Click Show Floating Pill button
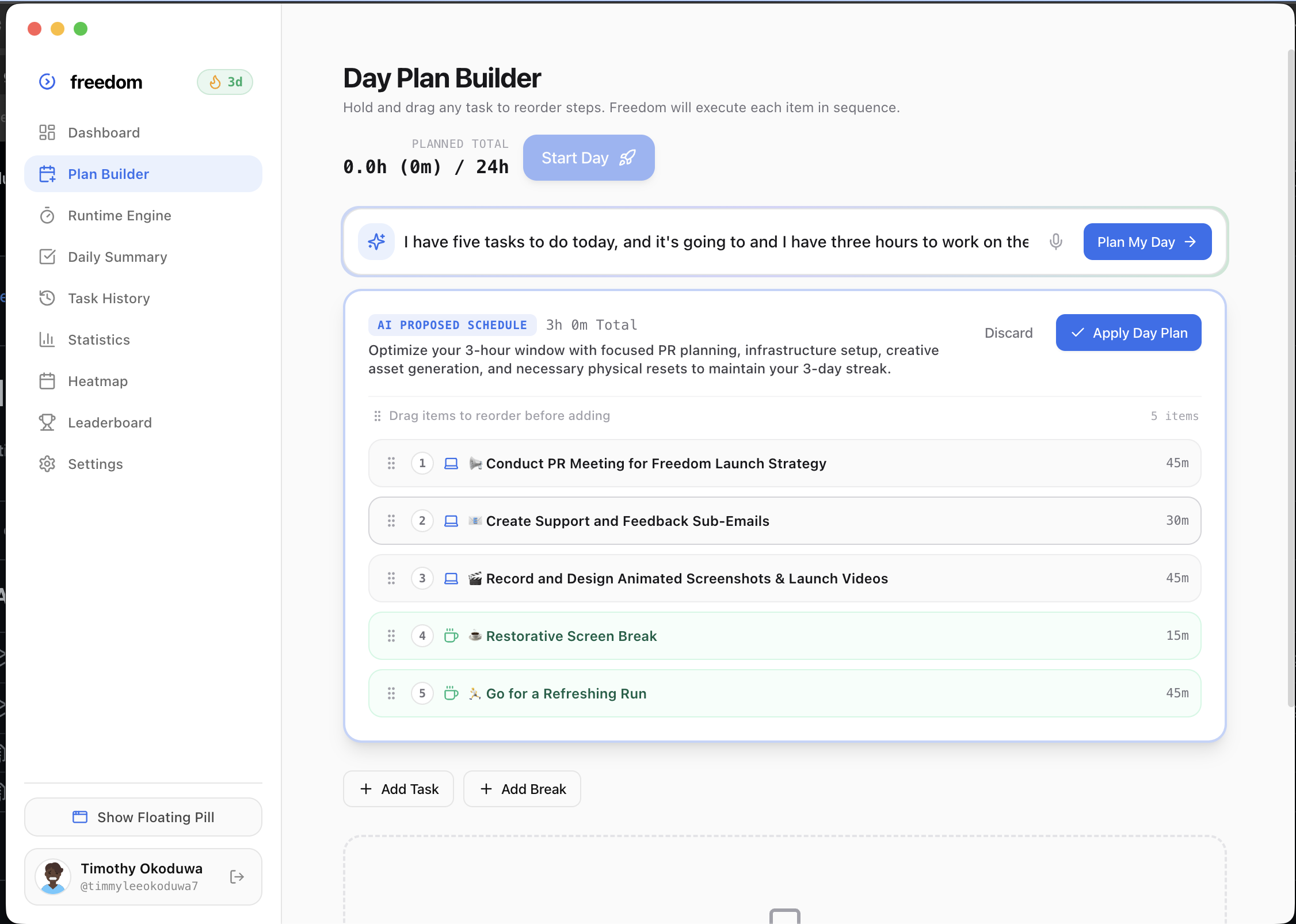 tap(143, 817)
